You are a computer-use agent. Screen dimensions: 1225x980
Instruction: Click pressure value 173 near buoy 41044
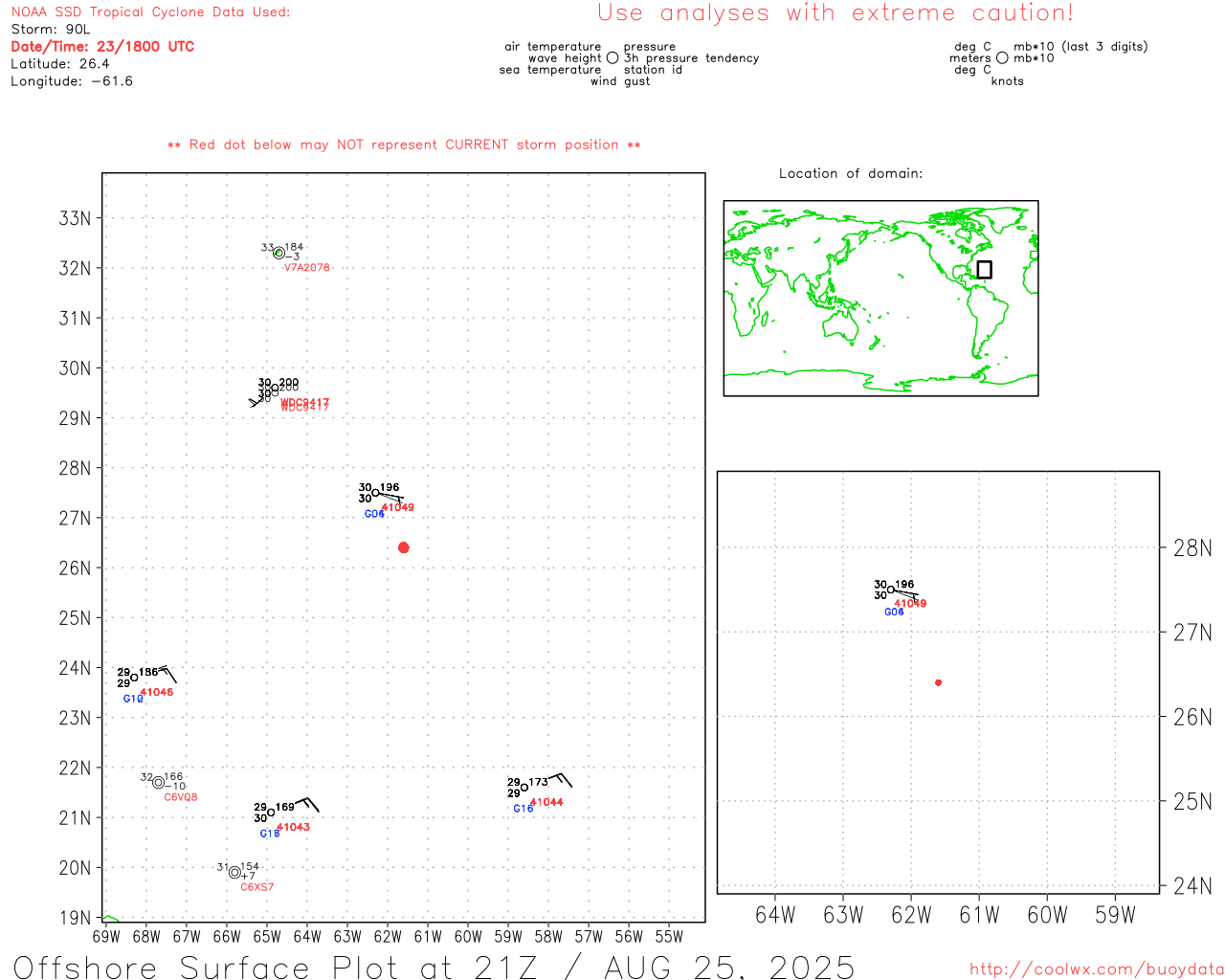pyautogui.click(x=539, y=782)
